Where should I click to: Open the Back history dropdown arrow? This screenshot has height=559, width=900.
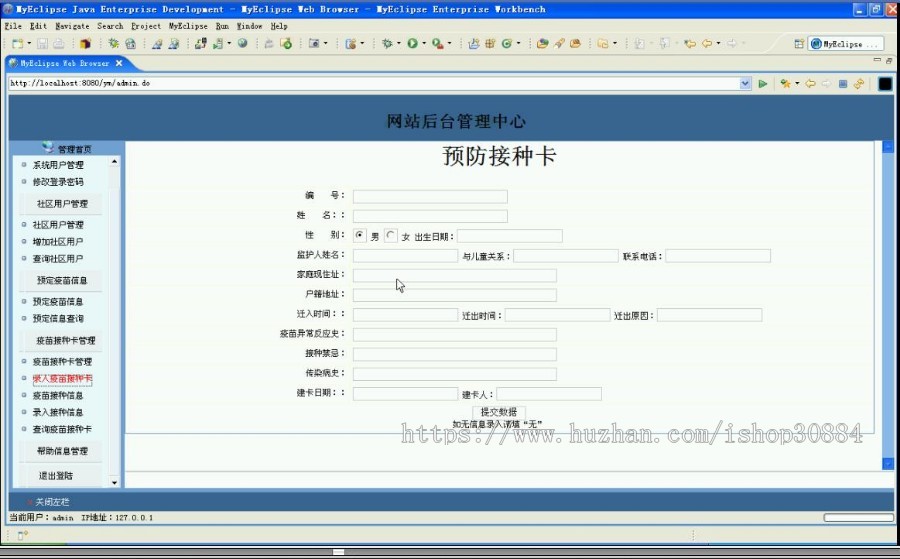tap(718, 44)
